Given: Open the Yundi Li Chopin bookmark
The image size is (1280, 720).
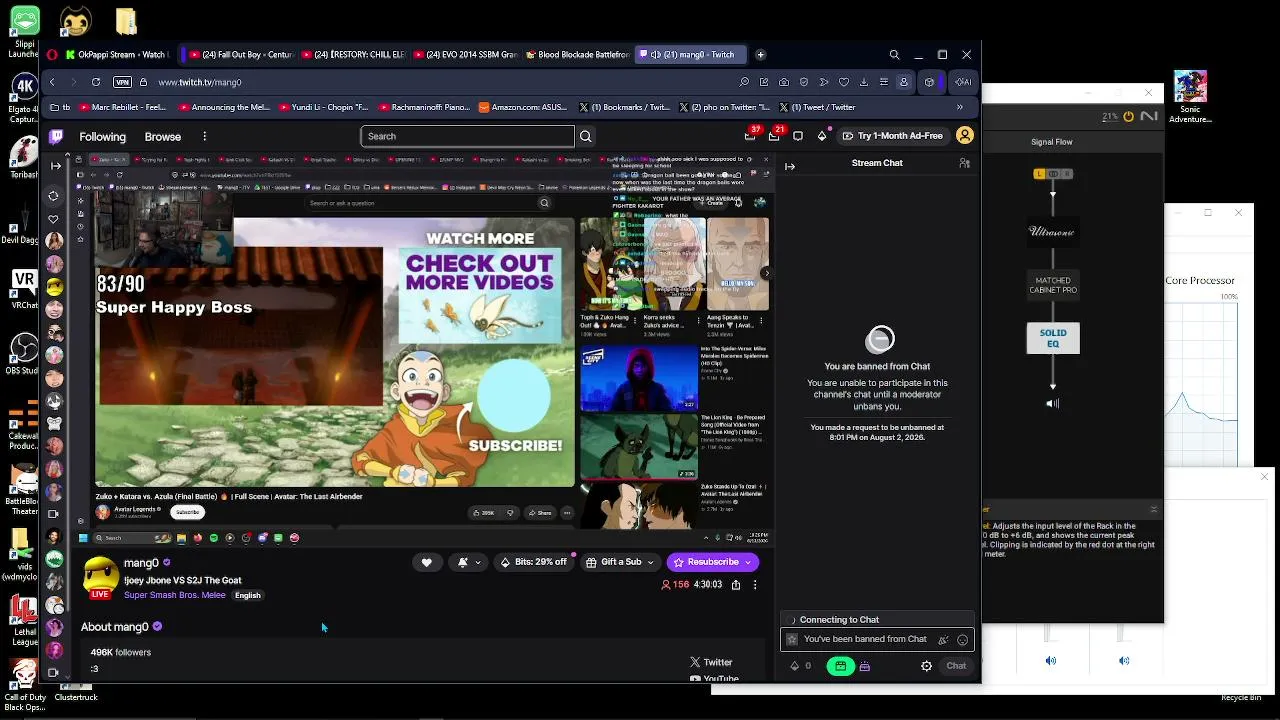Looking at the screenshot, I should pyautogui.click(x=325, y=107).
